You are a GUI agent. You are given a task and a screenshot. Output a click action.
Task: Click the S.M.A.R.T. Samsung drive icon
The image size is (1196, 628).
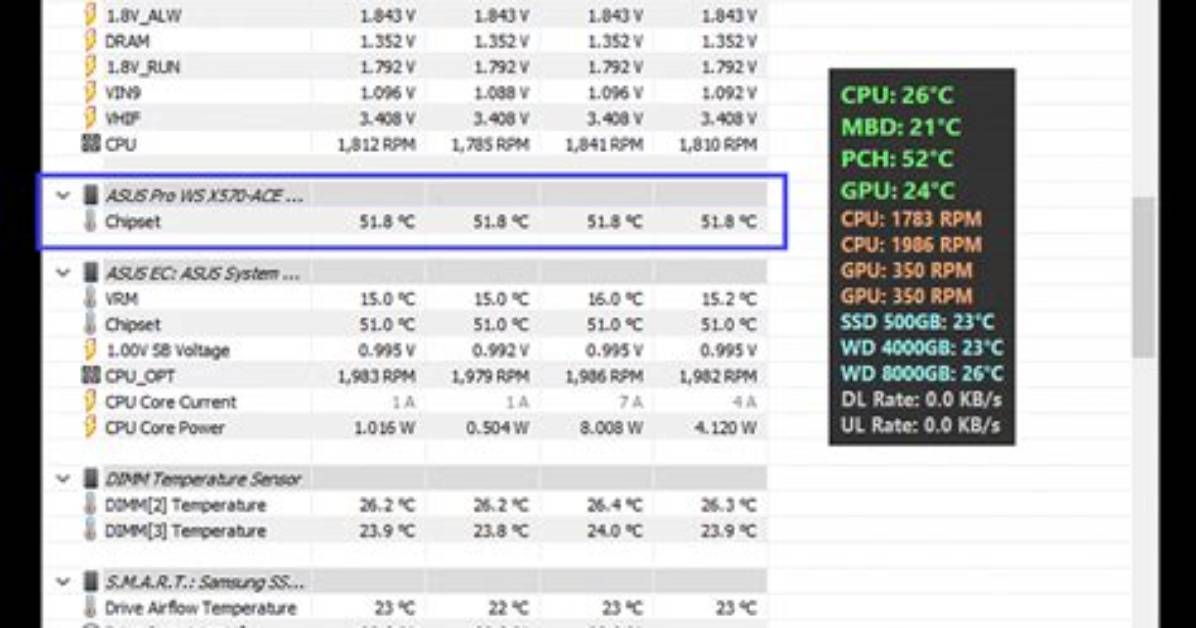pyautogui.click(x=91, y=581)
